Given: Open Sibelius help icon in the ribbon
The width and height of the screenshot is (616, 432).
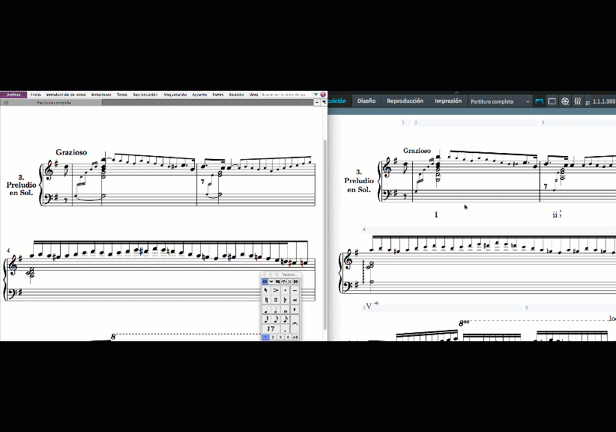Looking at the screenshot, I should click(323, 95).
